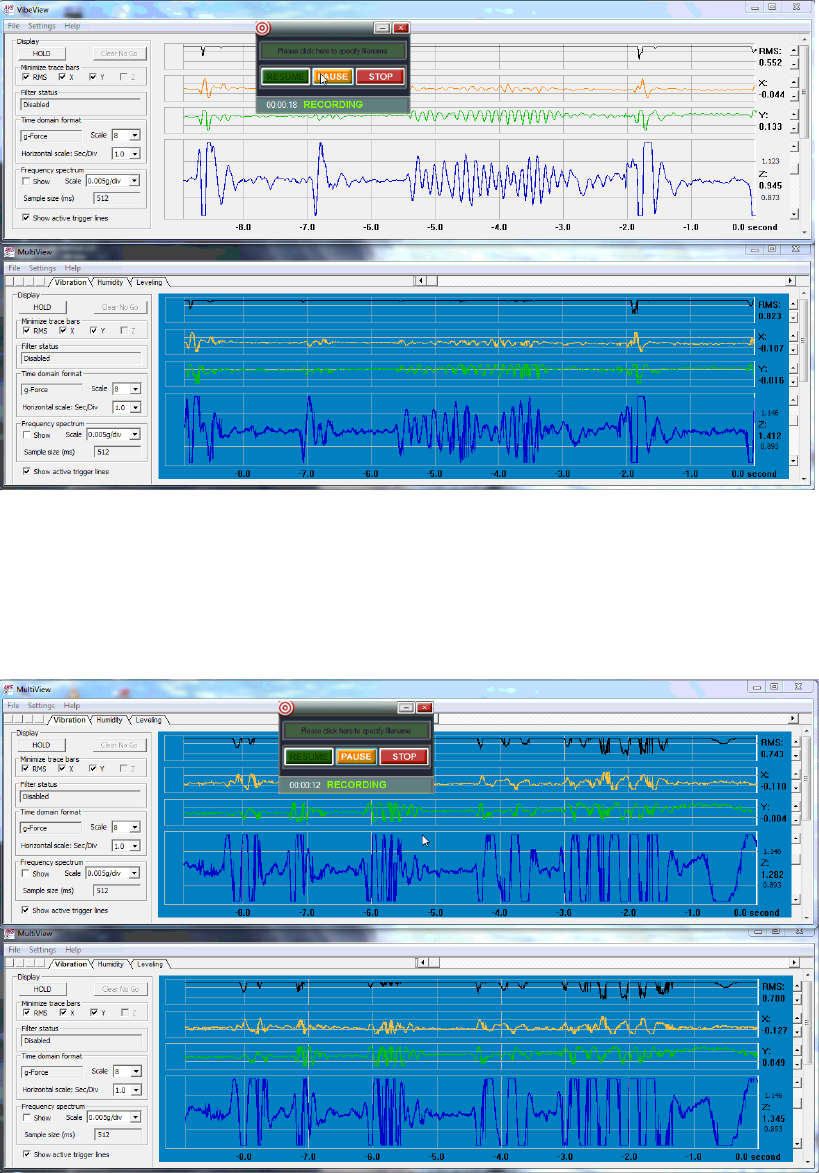Click Z trace down arrow in VibeView

coord(794,214)
